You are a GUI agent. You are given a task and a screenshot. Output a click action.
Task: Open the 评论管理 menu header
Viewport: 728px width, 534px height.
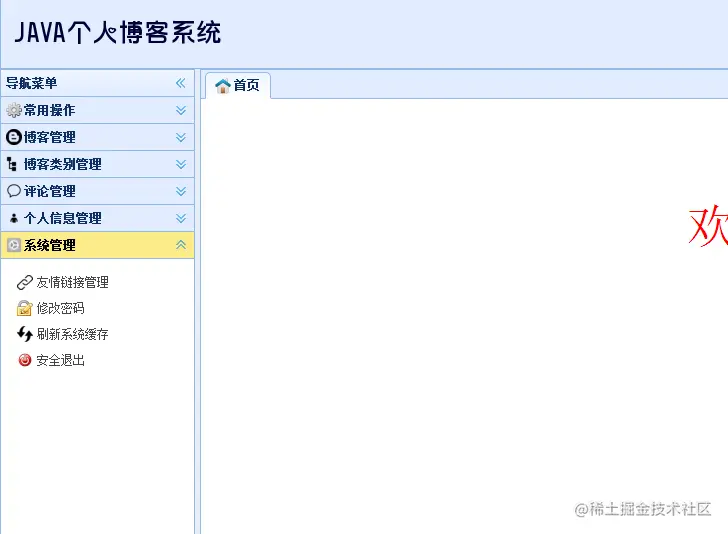(x=98, y=191)
